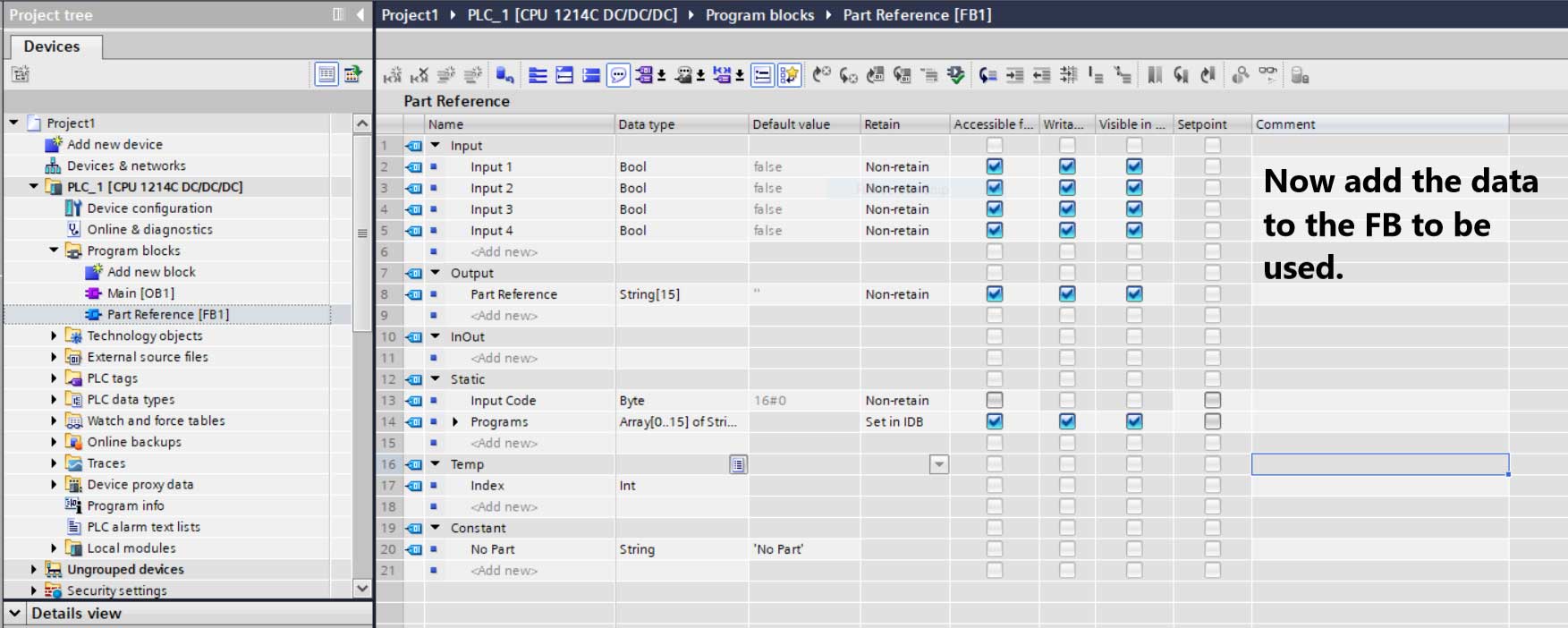Expand the PLC tags folder
This screenshot has height=628, width=1568.
pyautogui.click(x=54, y=378)
